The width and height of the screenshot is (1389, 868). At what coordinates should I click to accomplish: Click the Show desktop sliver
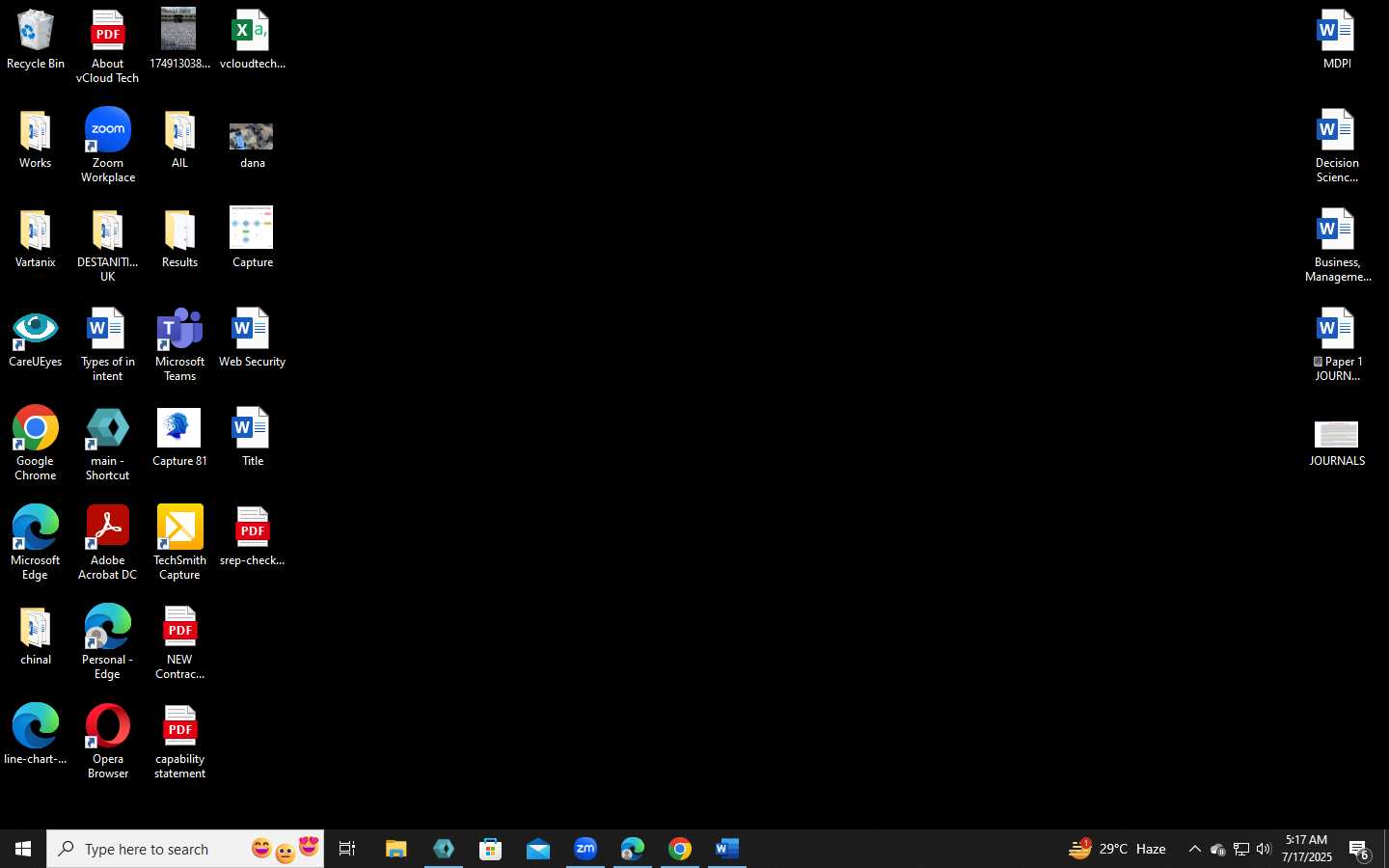[x=1386, y=849]
